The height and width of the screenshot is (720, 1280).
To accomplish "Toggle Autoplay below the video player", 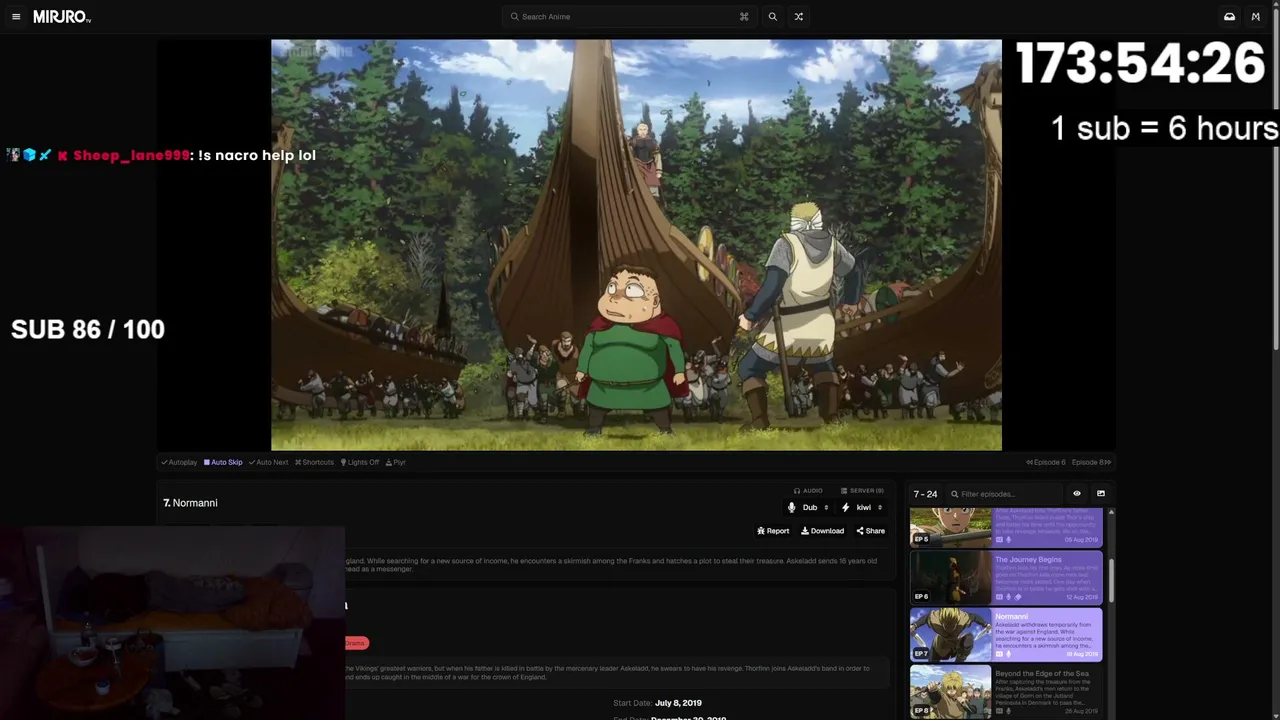I will point(179,462).
